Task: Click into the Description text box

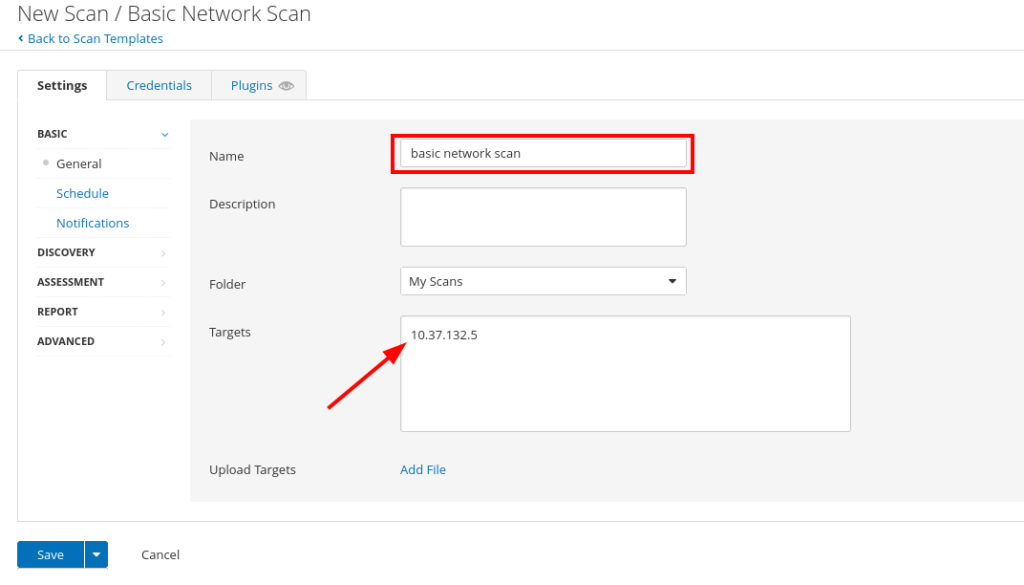Action: click(x=543, y=217)
